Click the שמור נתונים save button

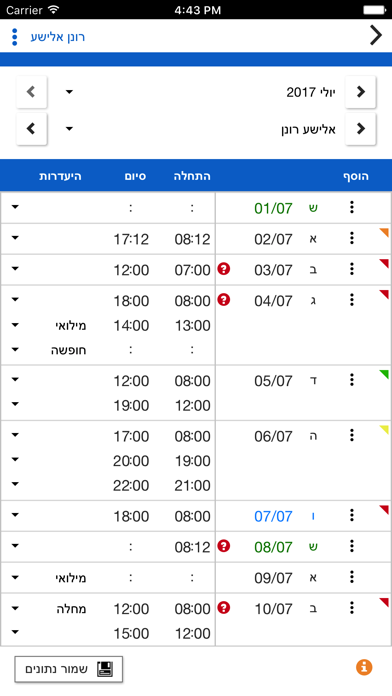(x=69, y=669)
